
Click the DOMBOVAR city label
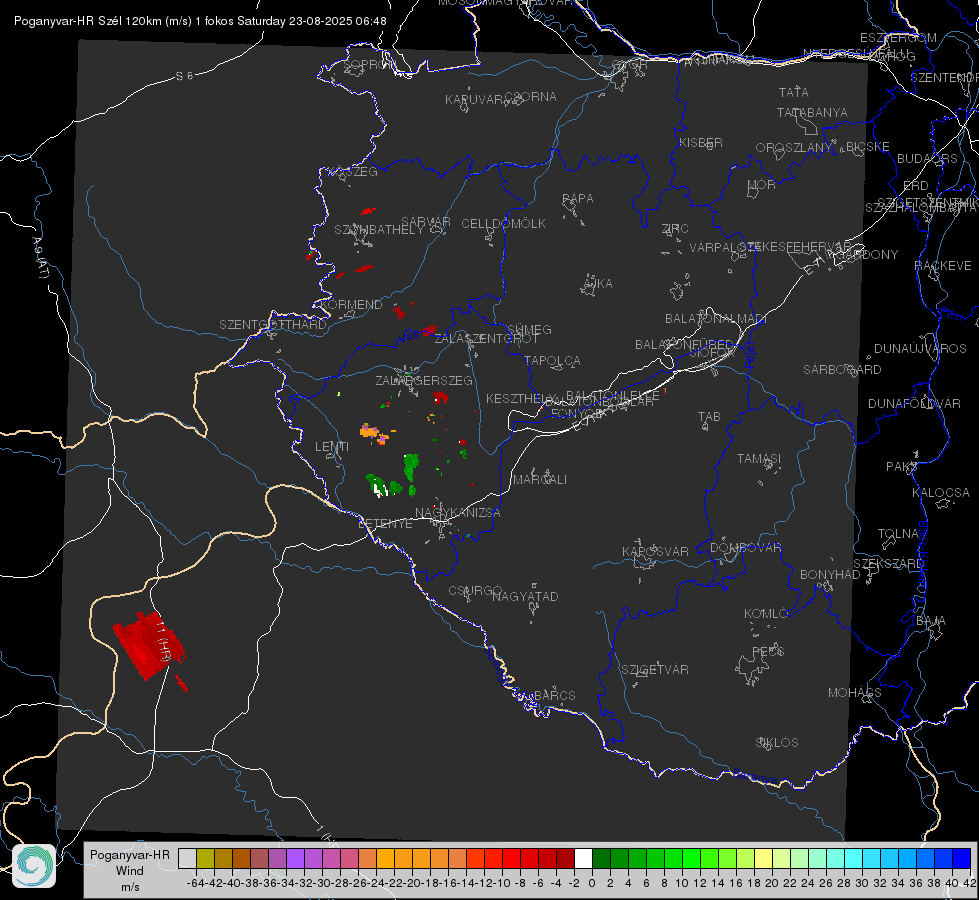(x=745, y=548)
